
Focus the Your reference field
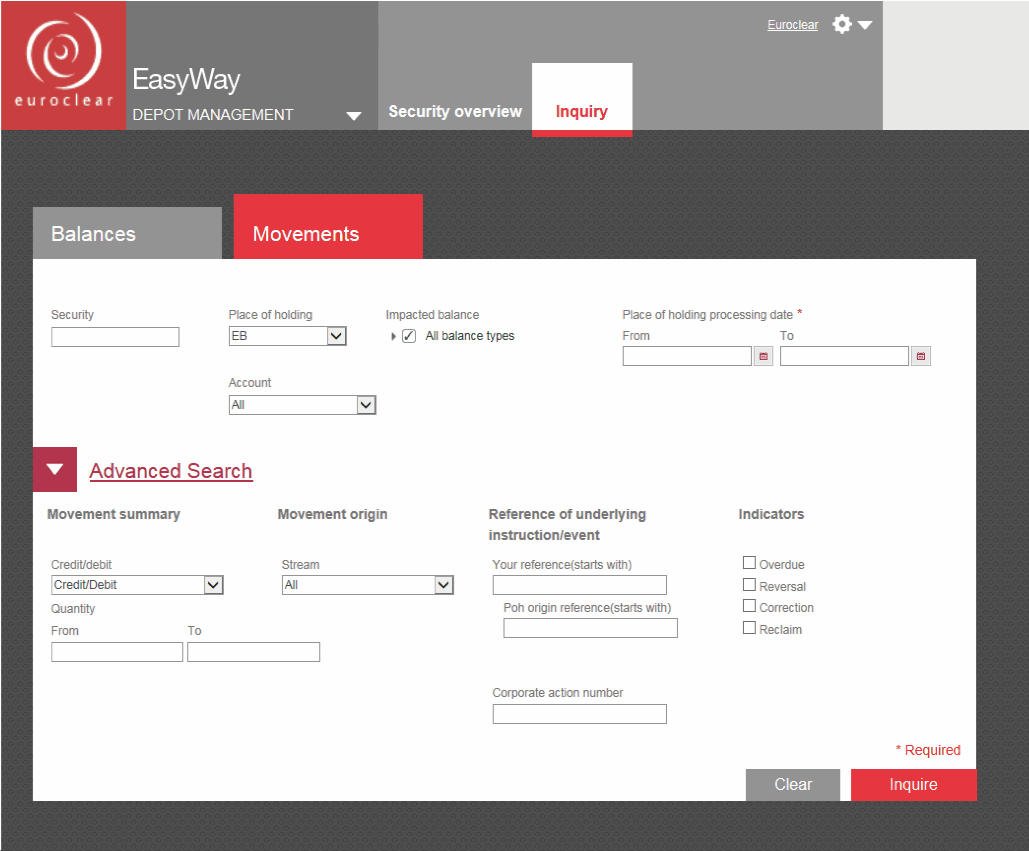(x=579, y=585)
